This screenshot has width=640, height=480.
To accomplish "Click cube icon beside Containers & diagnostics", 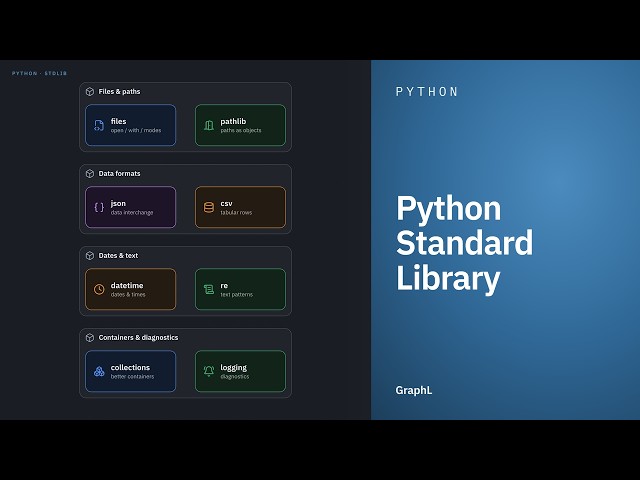I will (90, 338).
